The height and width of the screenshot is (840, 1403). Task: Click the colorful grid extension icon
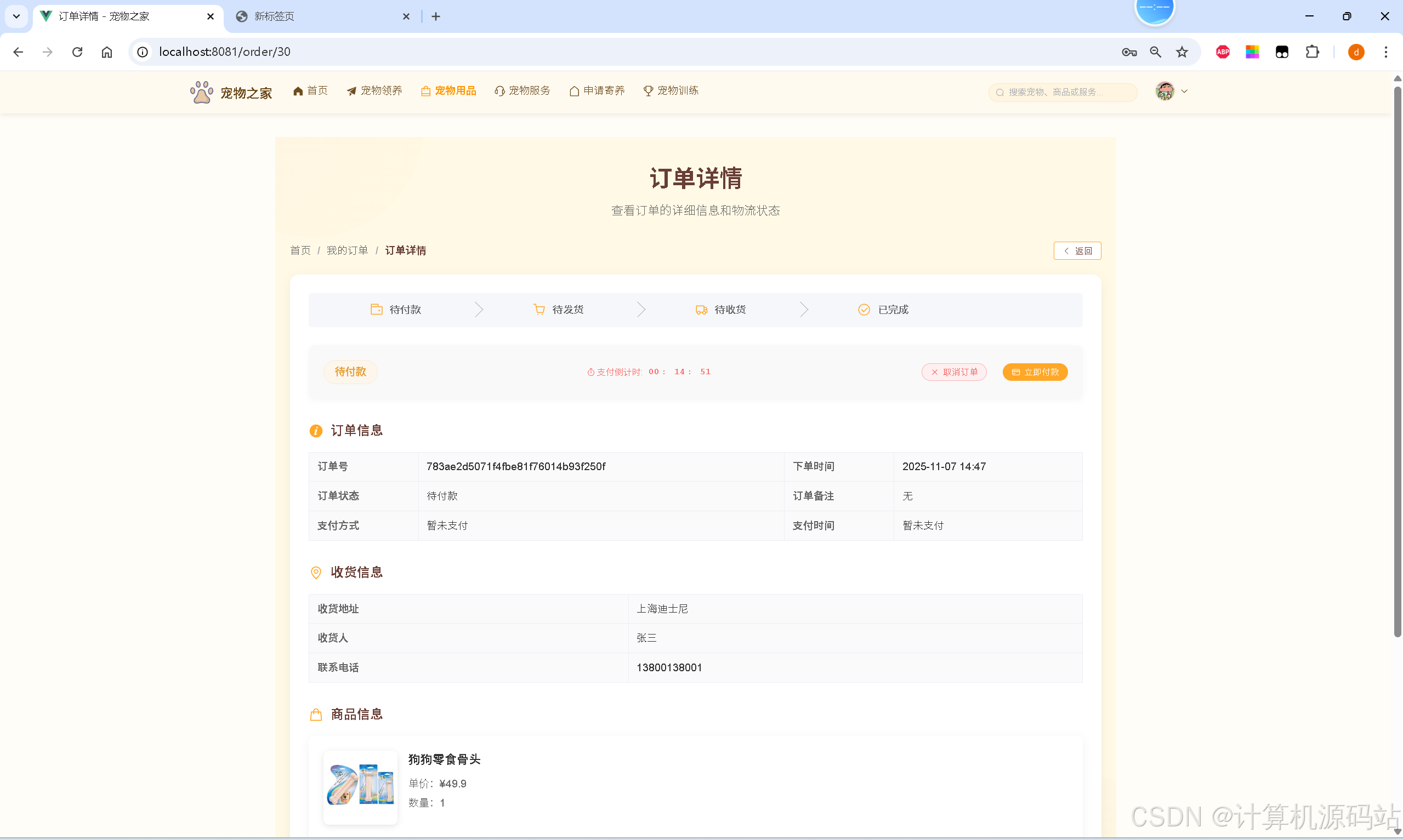pos(1252,52)
